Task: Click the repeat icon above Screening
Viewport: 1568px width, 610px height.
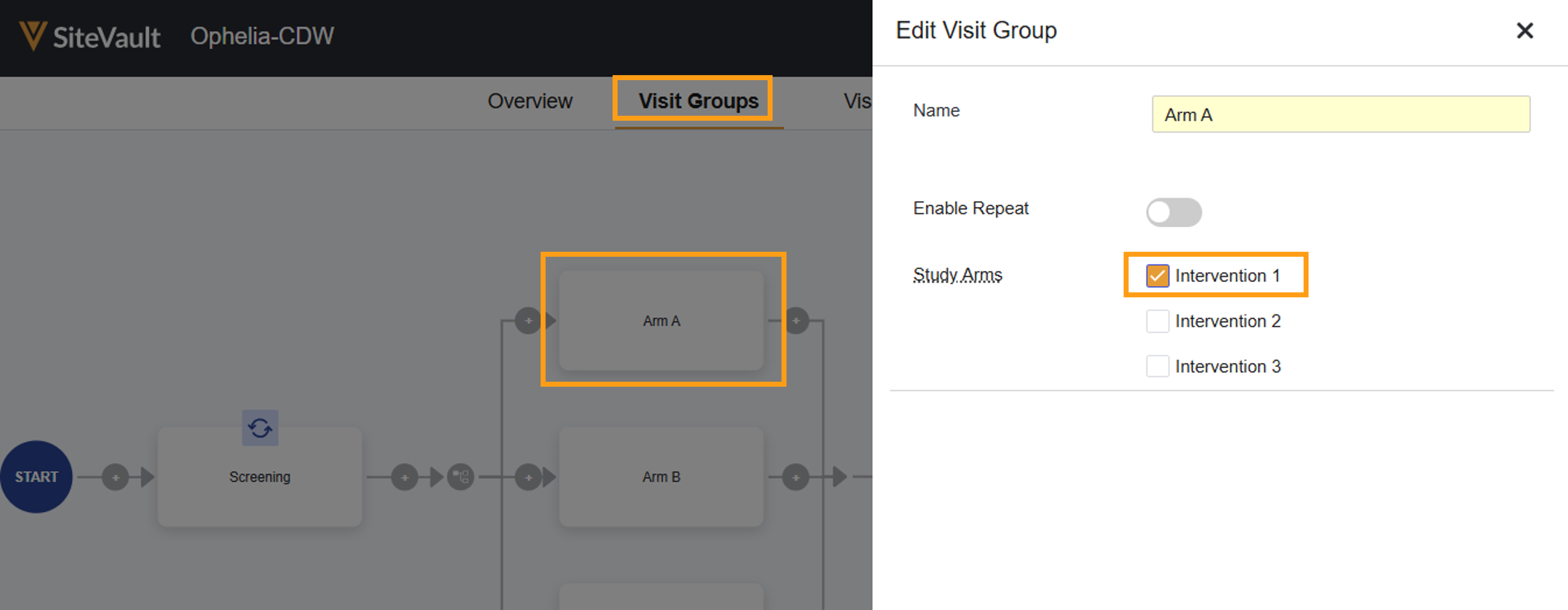Action: tap(260, 428)
